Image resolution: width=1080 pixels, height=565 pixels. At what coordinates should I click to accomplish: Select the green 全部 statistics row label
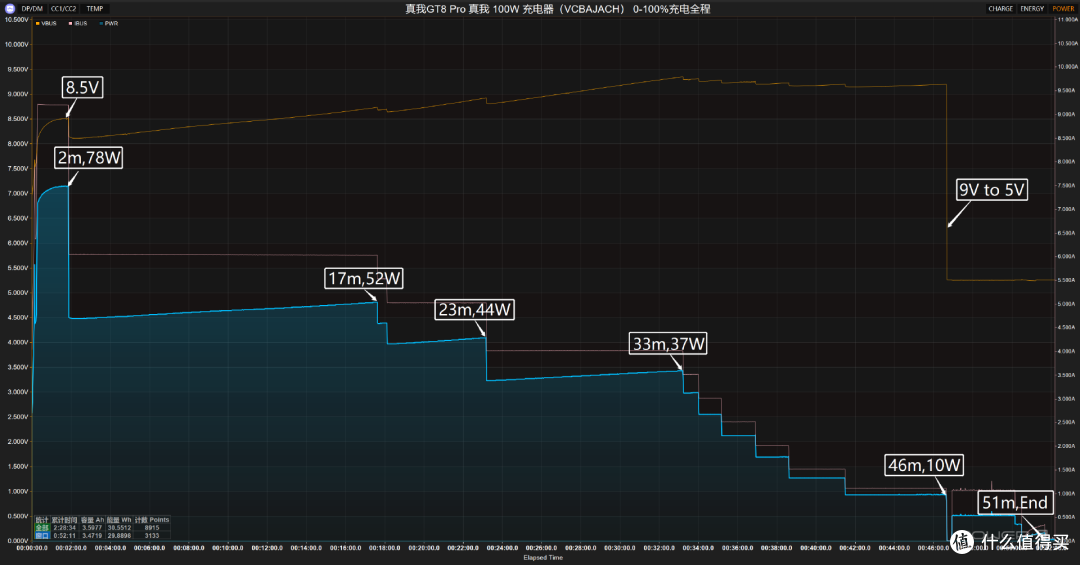(x=43, y=528)
